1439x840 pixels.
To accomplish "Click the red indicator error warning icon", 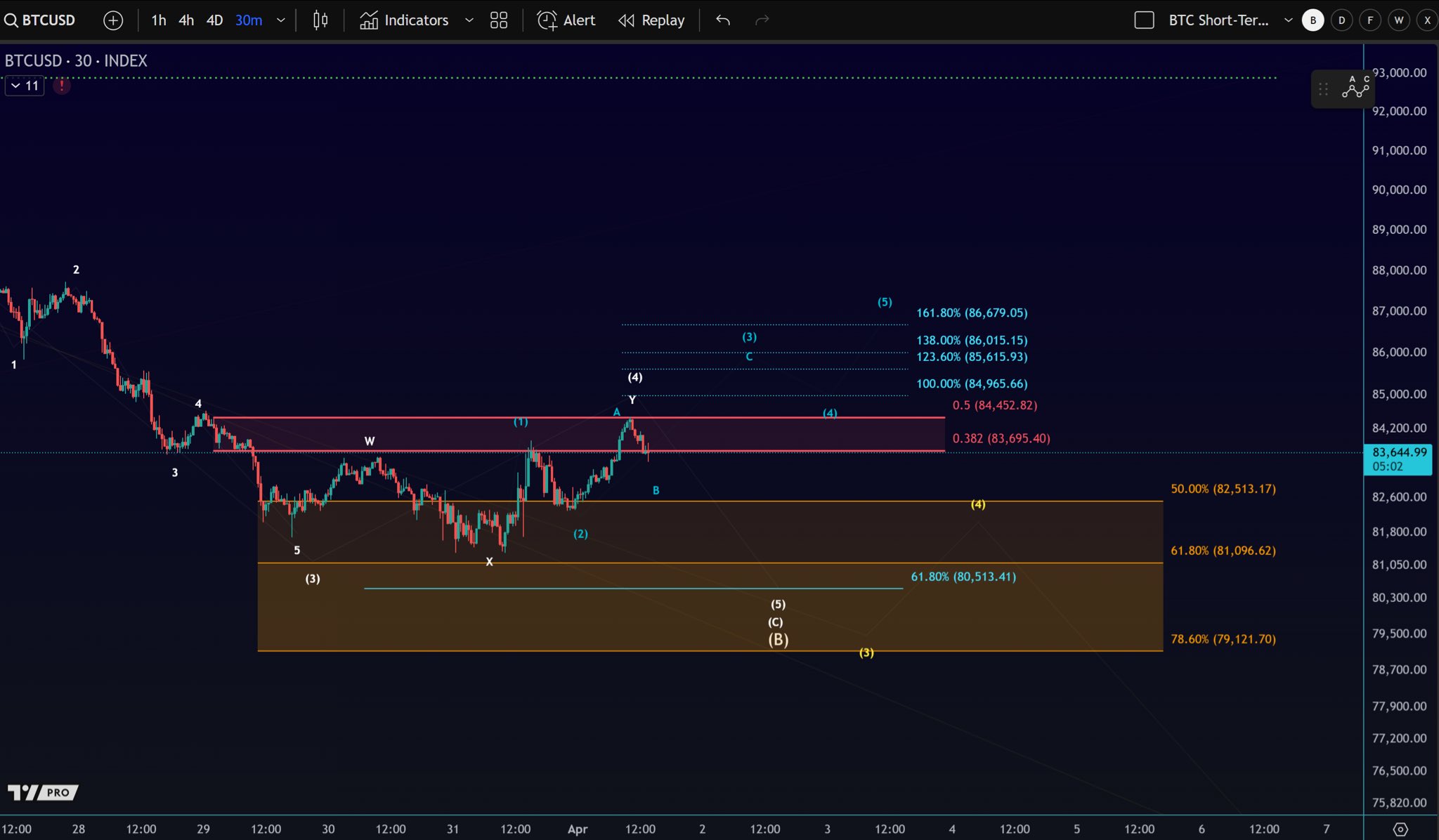I will (62, 86).
